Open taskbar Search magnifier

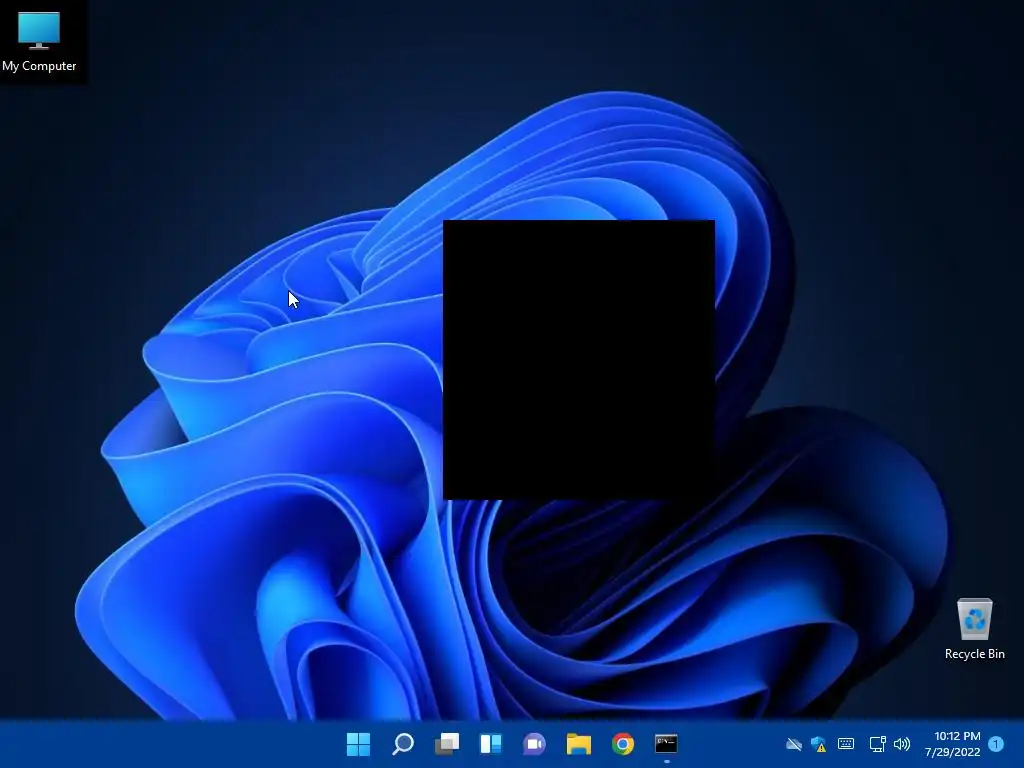pos(403,744)
